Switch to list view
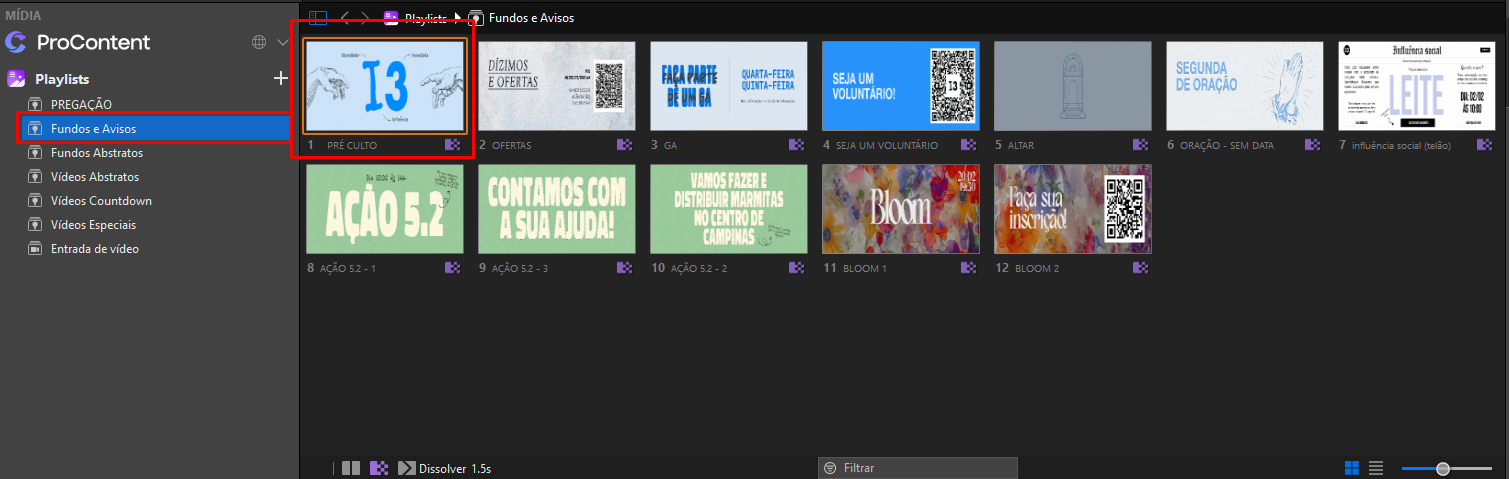 tap(1376, 468)
